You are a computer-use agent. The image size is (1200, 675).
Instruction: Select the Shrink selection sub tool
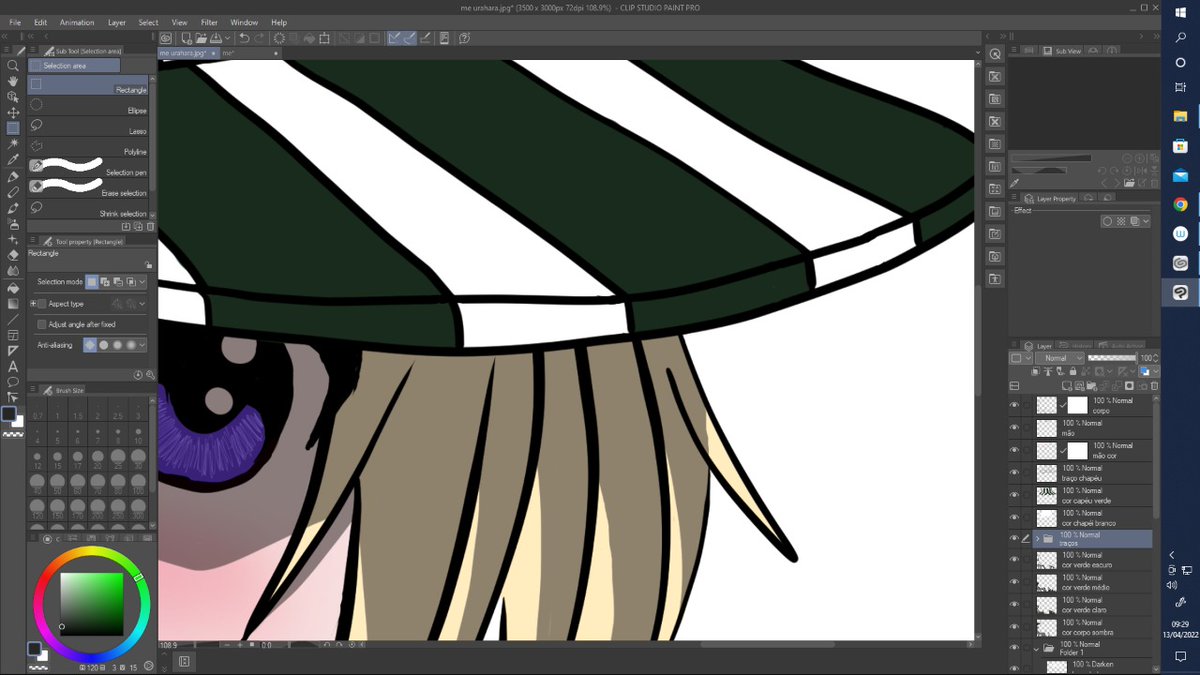pyautogui.click(x=90, y=209)
